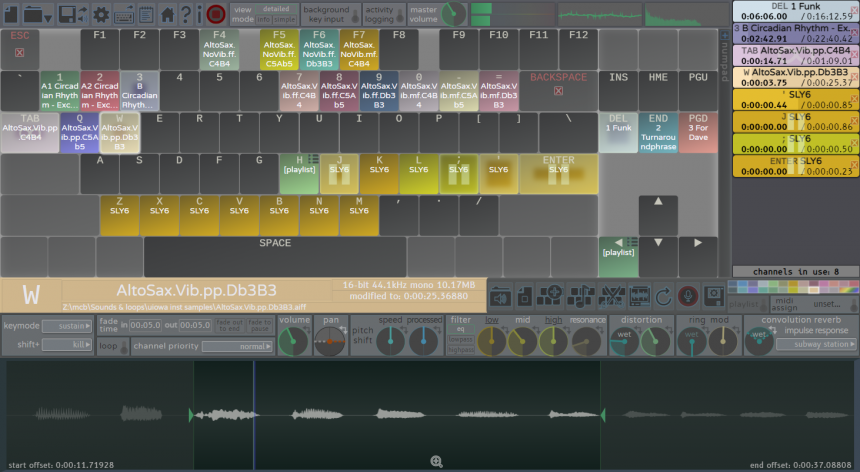Open the folder icon's dropdown arrow

(48, 19)
